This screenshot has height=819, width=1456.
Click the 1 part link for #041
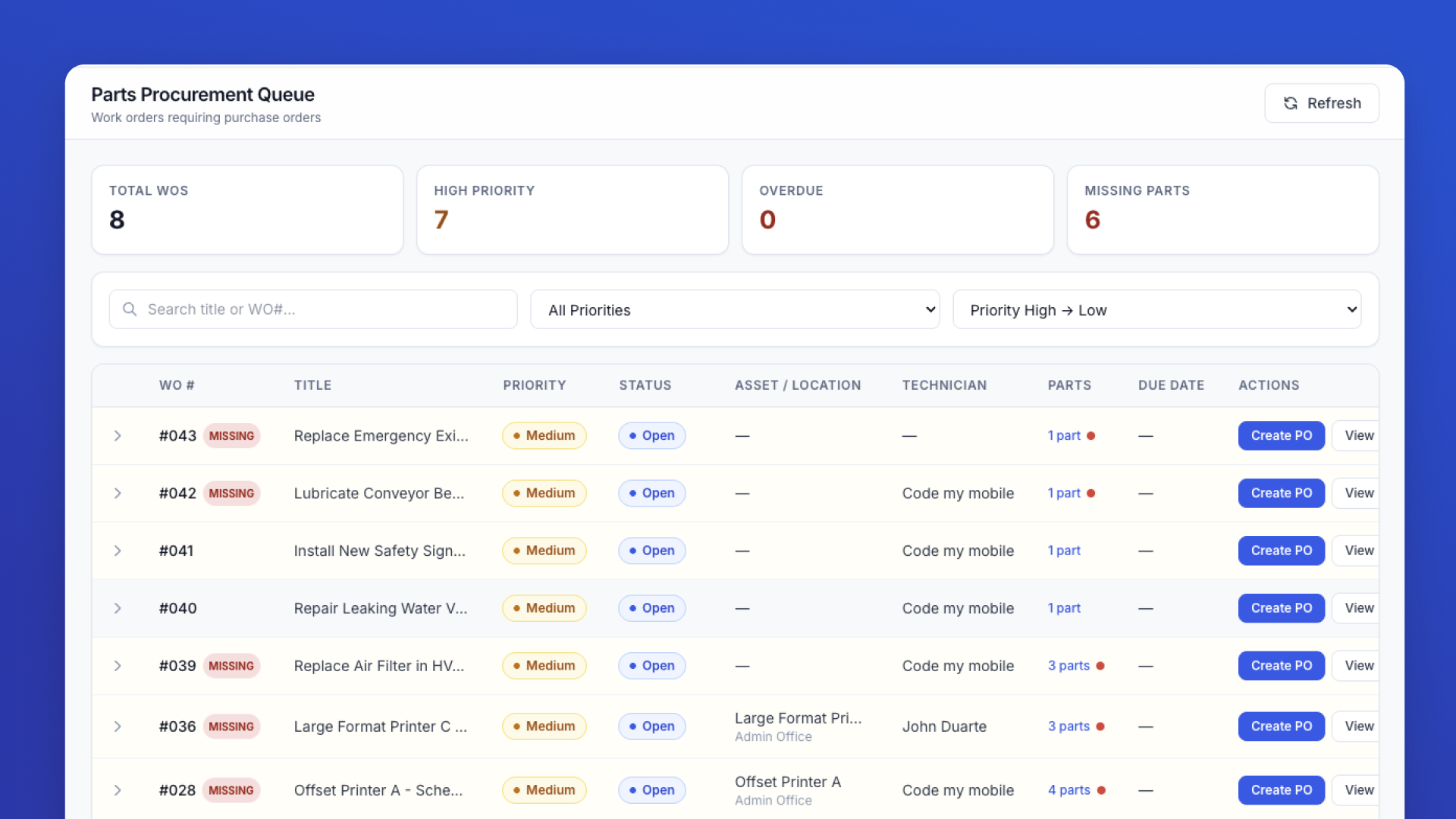(x=1064, y=551)
